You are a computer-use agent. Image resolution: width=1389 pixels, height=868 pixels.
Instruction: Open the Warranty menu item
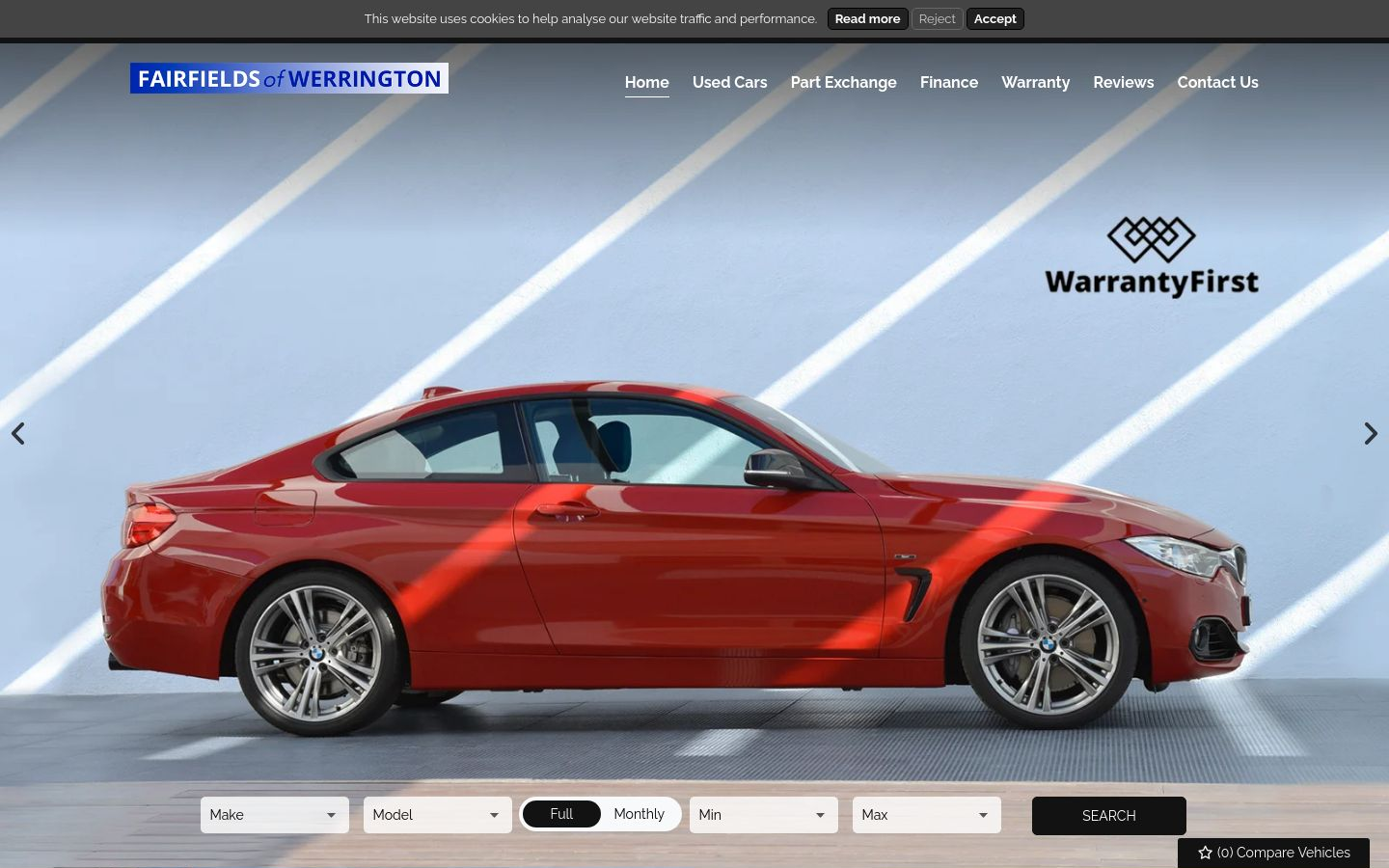click(1036, 82)
